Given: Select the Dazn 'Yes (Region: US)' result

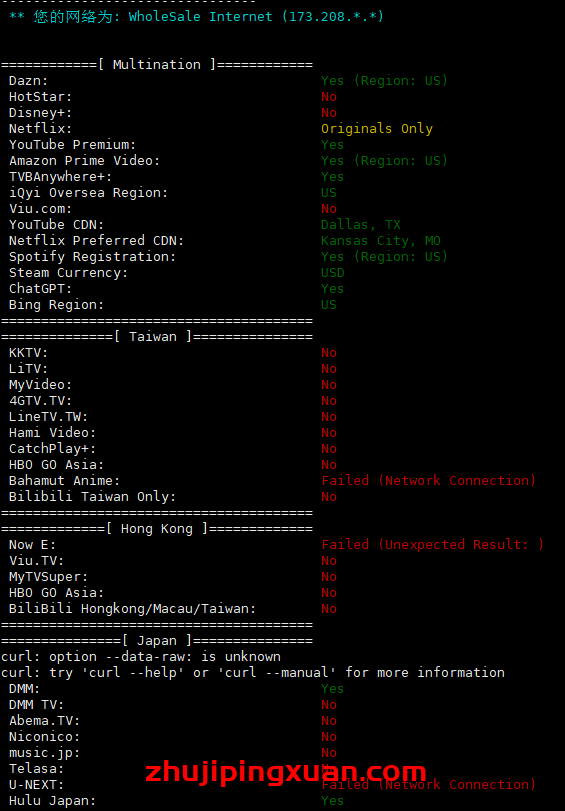Looking at the screenshot, I should click(x=384, y=81).
